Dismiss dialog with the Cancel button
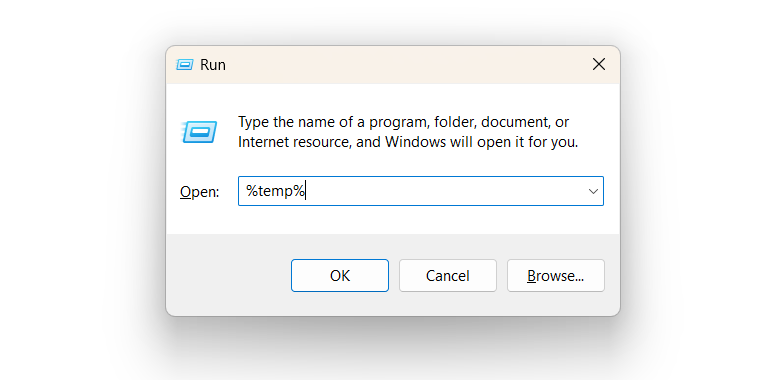 pos(447,275)
